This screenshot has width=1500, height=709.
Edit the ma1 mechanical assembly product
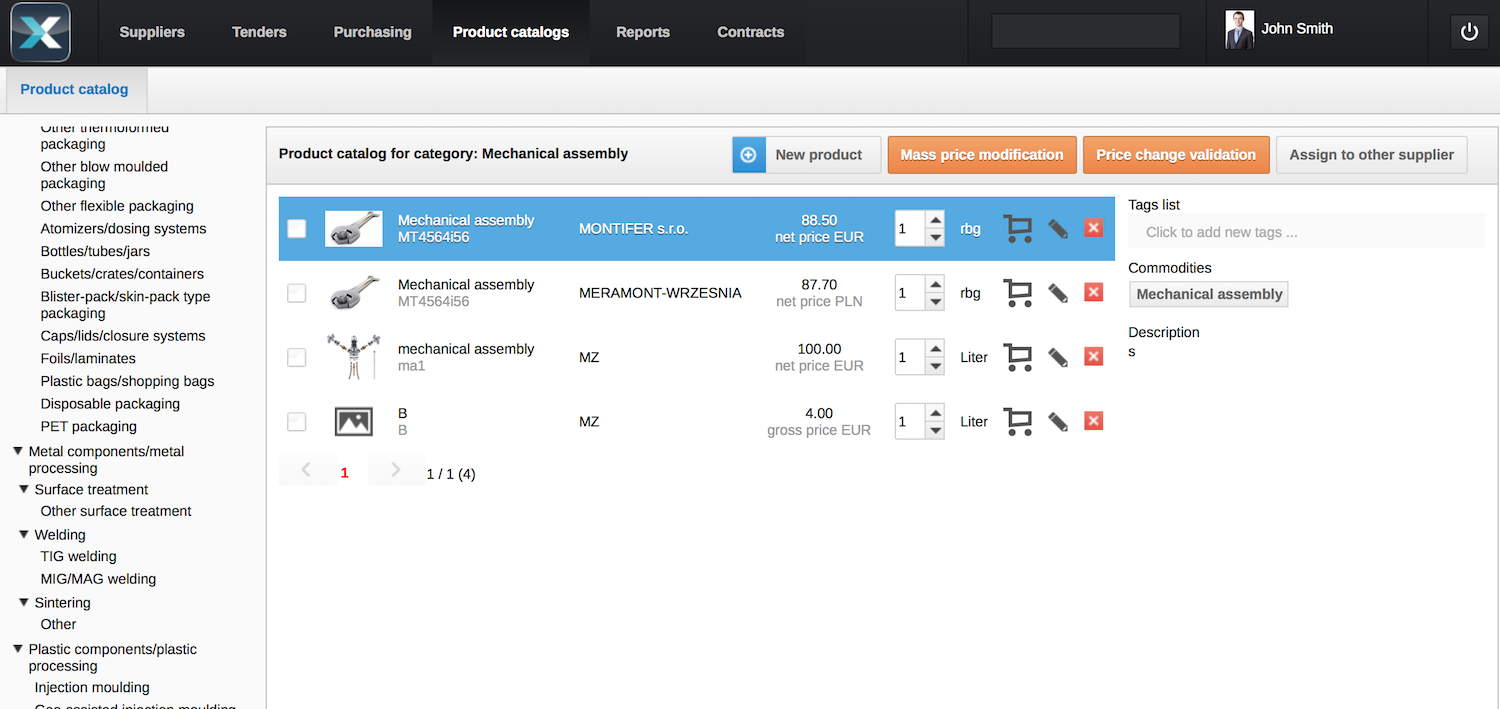pos(1058,357)
